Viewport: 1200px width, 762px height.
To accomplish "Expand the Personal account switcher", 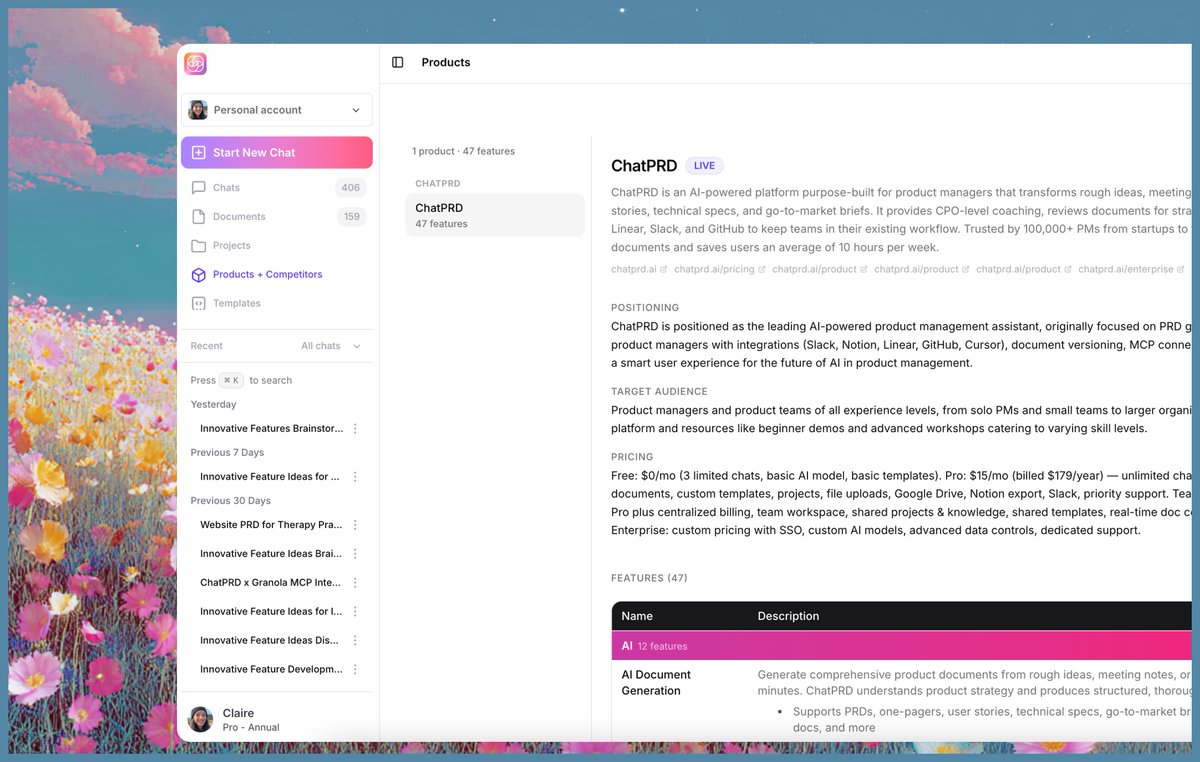I will point(277,110).
